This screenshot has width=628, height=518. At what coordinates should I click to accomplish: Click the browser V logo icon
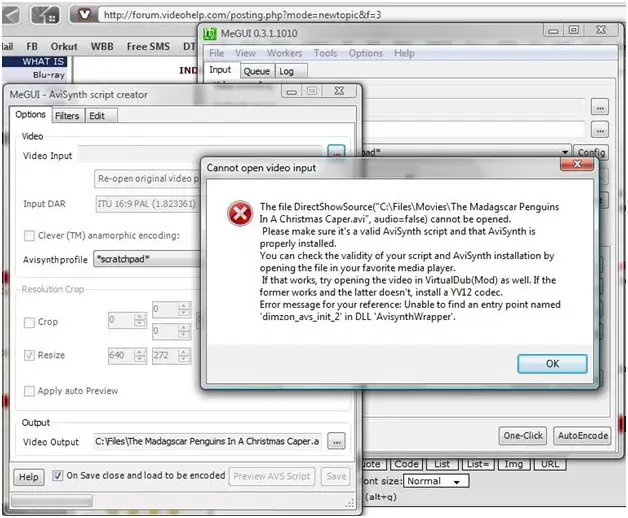point(83,15)
